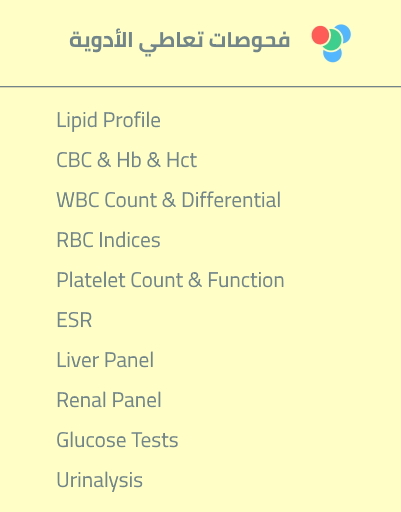Open the Liver Panel item

105,360
